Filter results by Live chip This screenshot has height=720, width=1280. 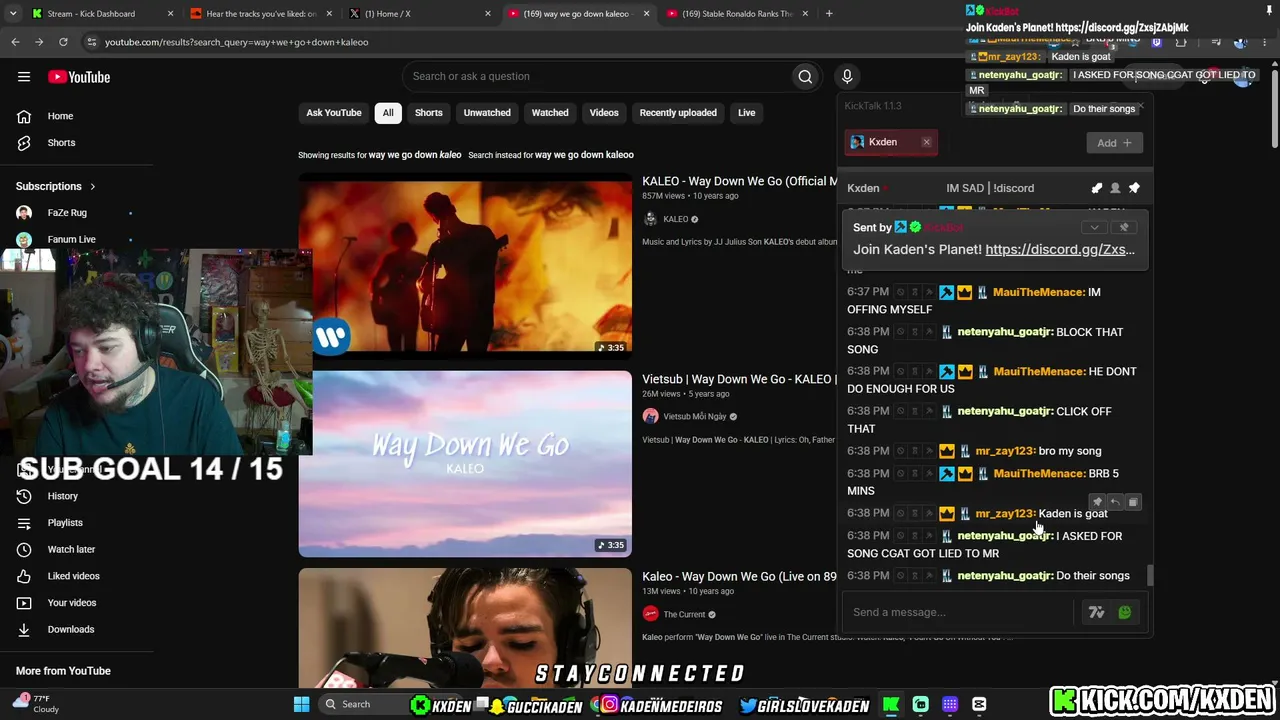(747, 113)
